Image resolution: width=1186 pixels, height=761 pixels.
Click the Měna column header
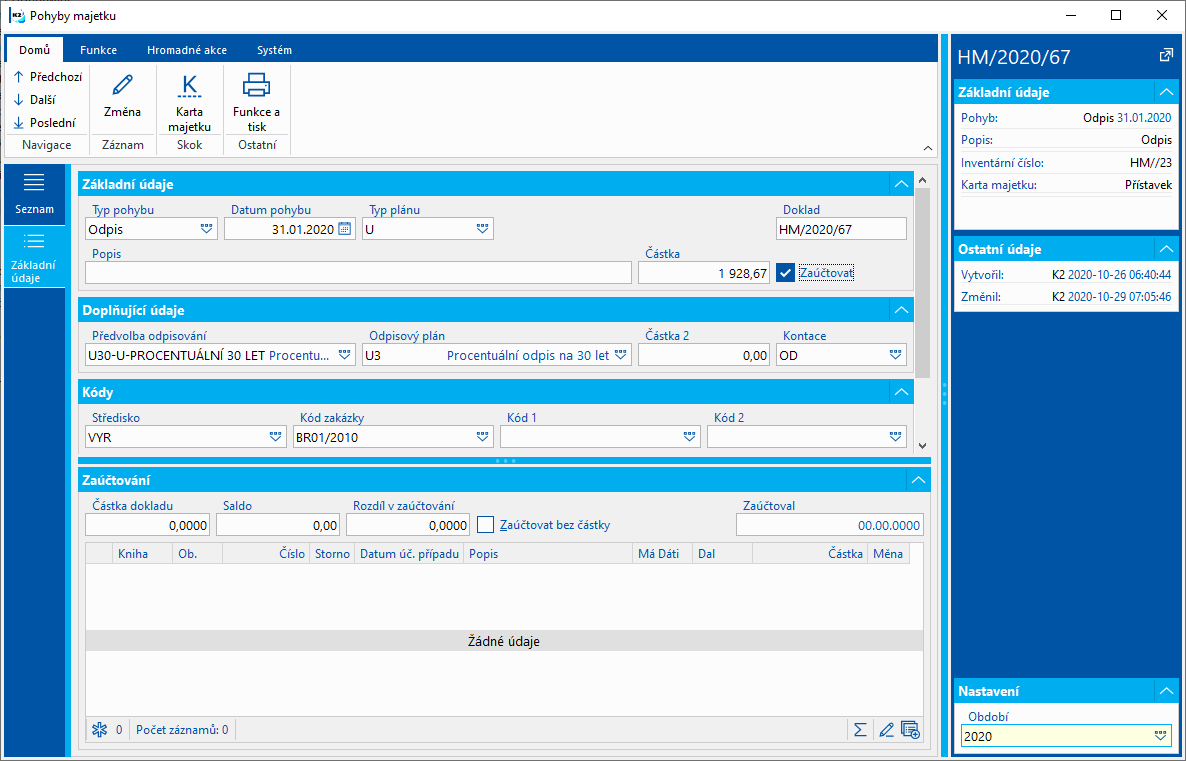click(x=889, y=554)
